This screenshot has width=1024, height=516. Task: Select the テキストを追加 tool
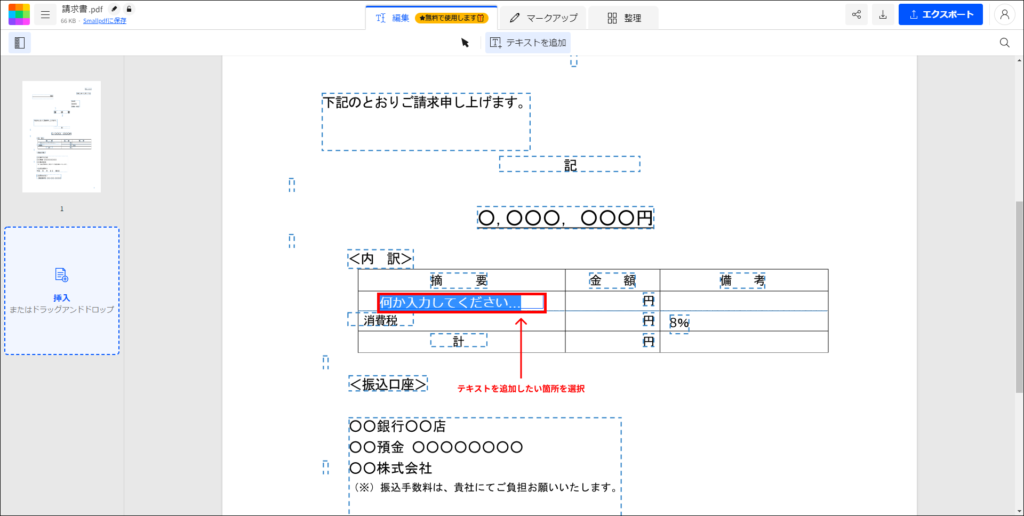(x=528, y=42)
